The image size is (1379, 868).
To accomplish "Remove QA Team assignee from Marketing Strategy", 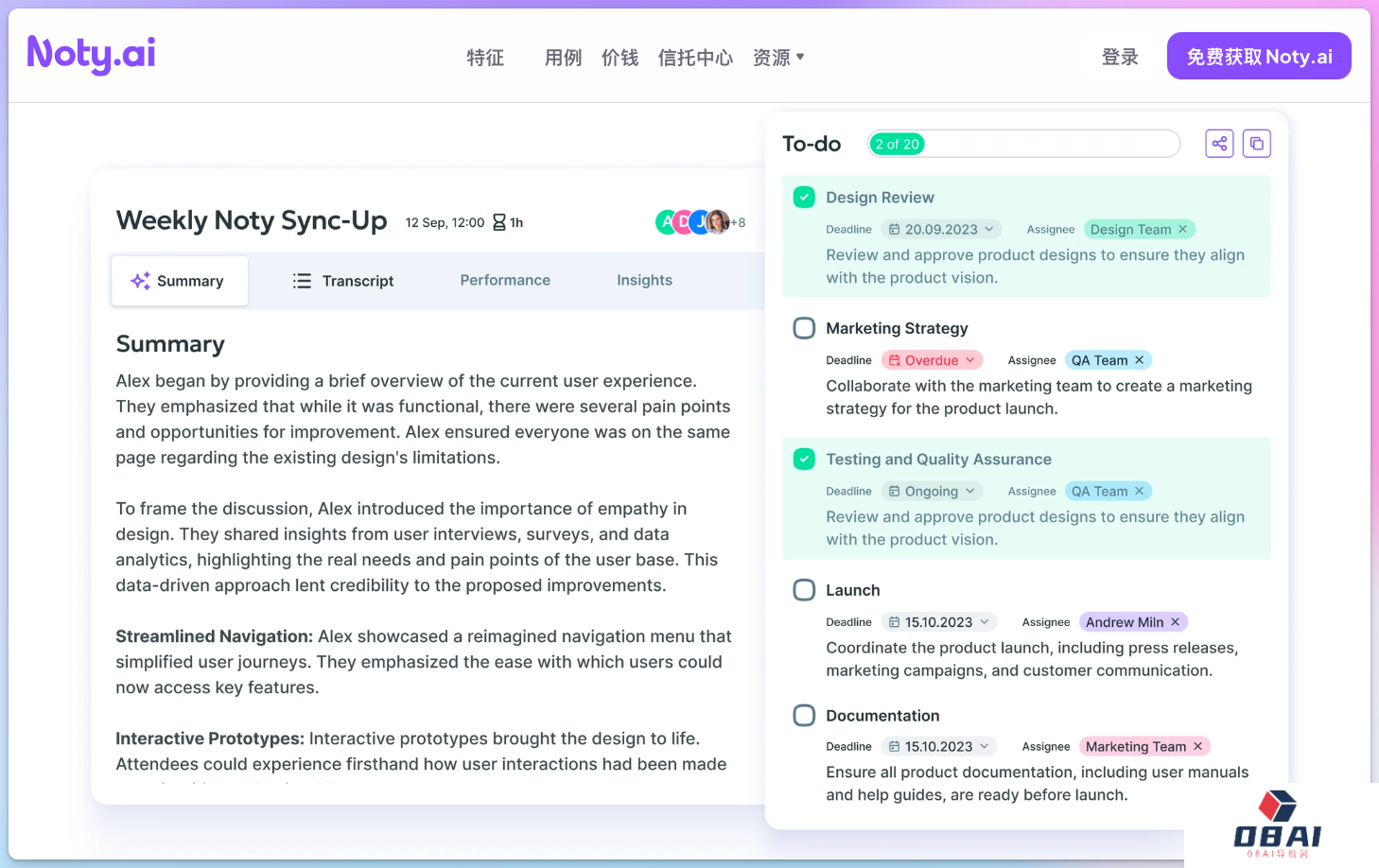I will point(1140,360).
